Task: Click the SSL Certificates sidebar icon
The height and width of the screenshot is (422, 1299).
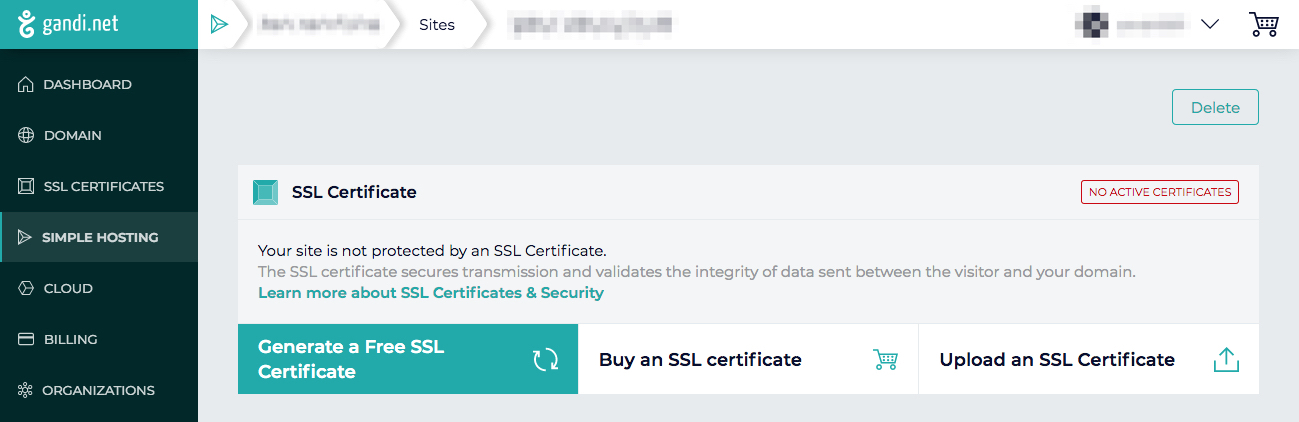Action: click(26, 187)
